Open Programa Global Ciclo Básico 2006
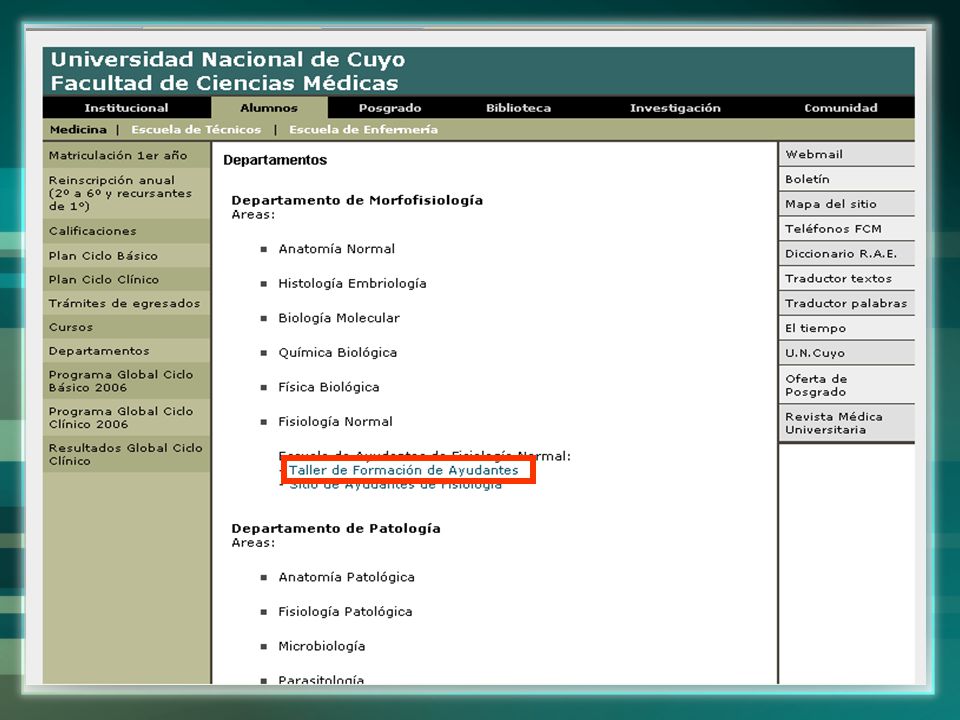 127,381
